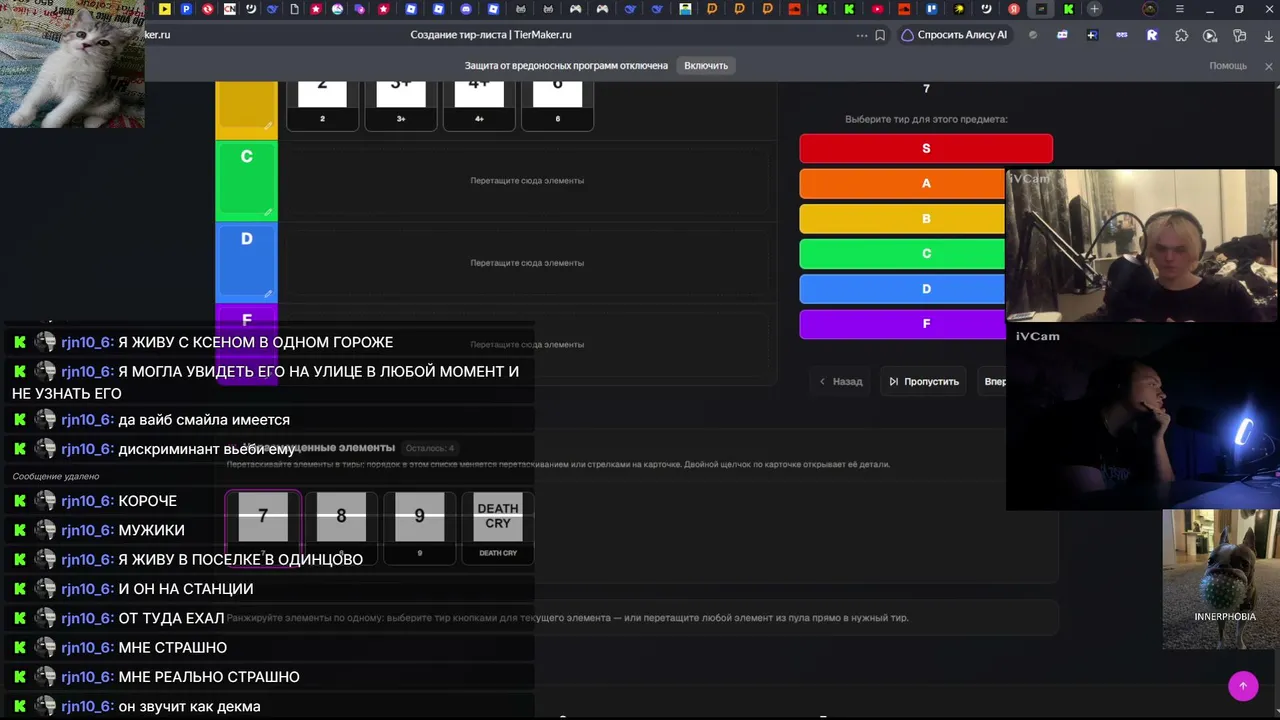This screenshot has width=1280, height=720.
Task: Dismiss the malware protection notification bar
Action: (1269, 66)
